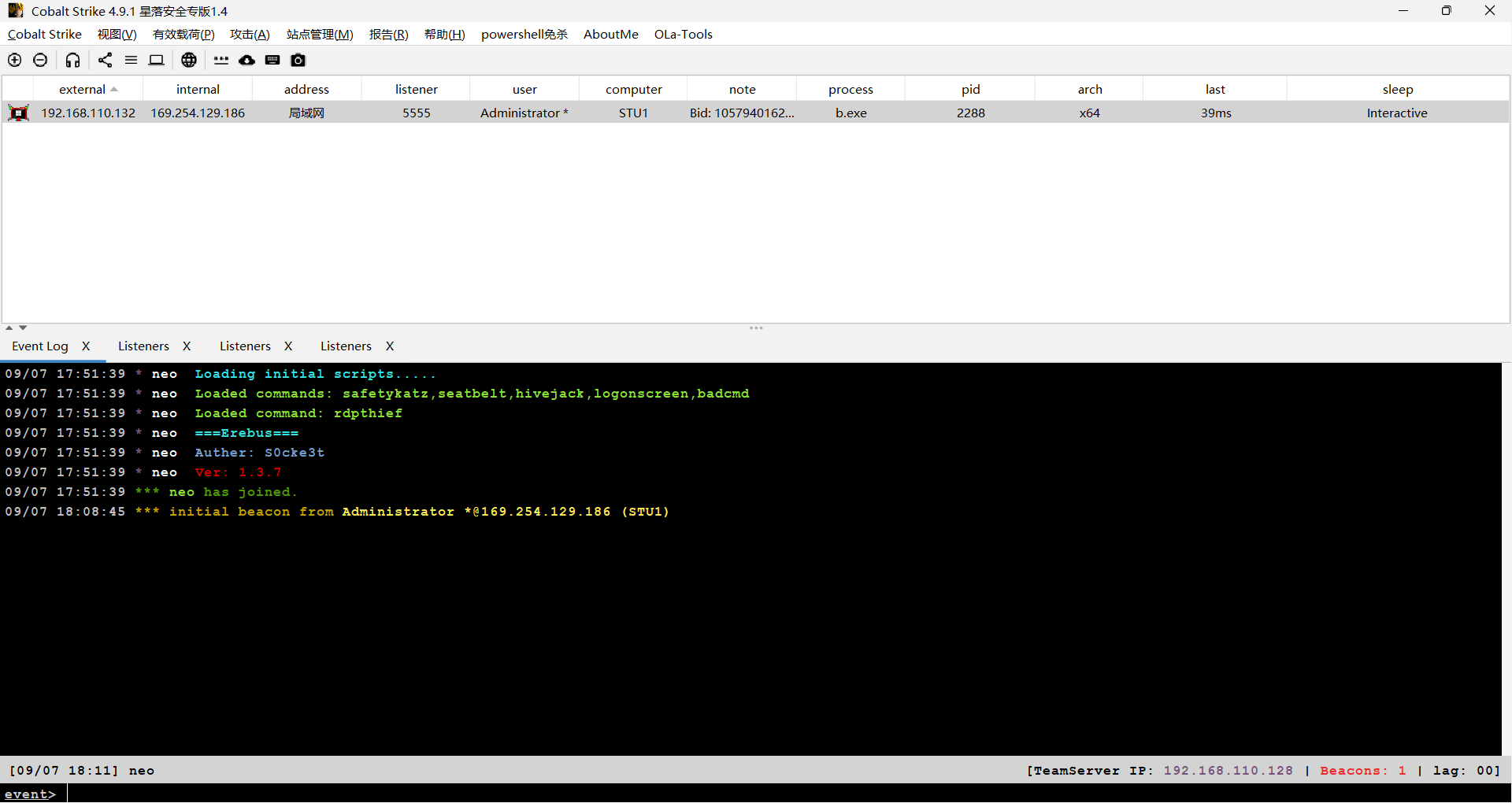Image resolution: width=1512 pixels, height=803 pixels.
Task: Open the OLa-Tools menu
Action: [x=684, y=34]
